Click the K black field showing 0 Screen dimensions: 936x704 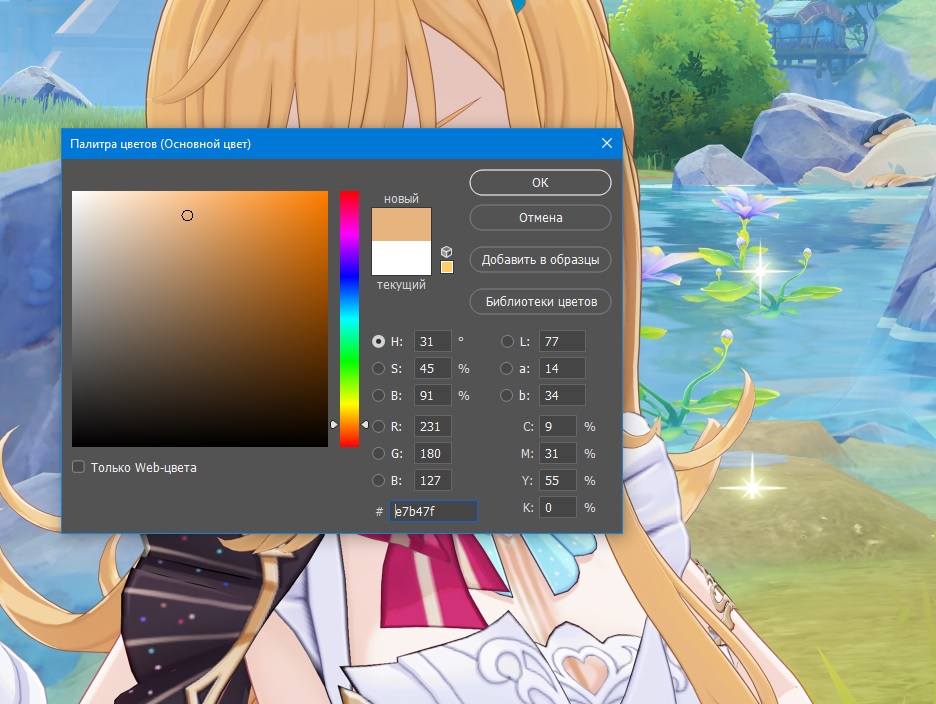[x=558, y=508]
